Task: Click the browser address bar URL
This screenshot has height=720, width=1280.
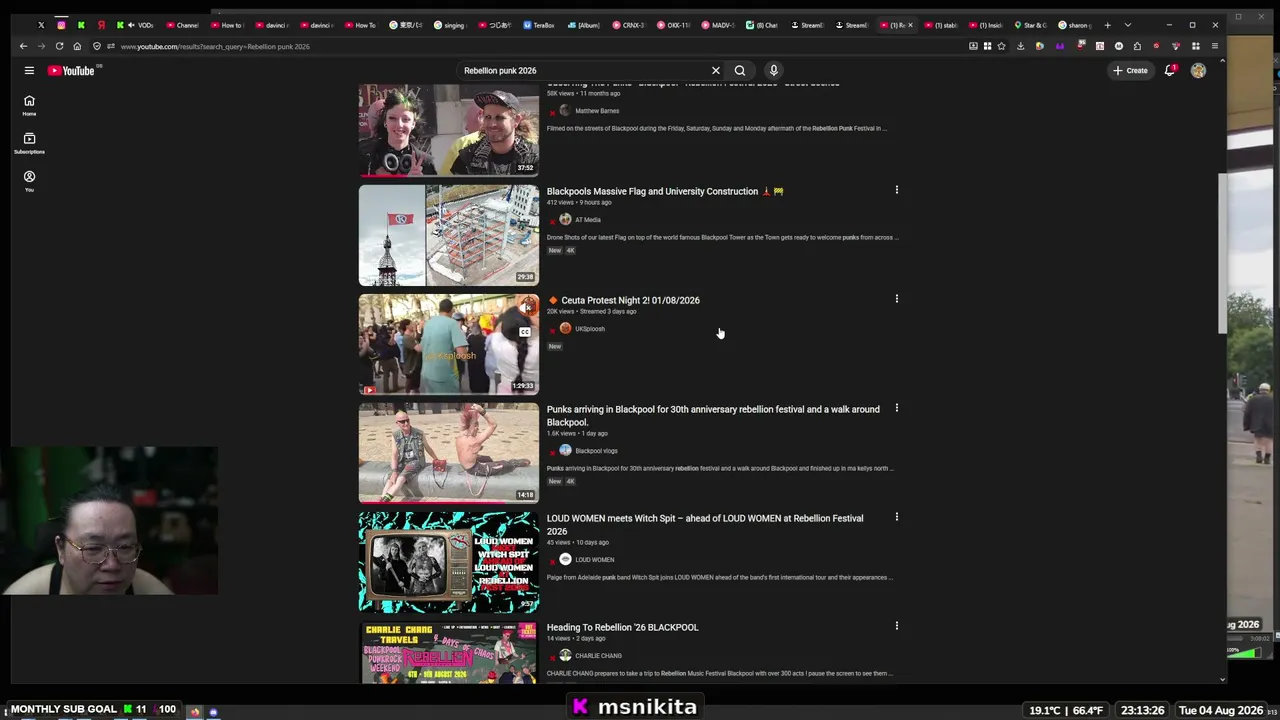Action: pos(215,46)
